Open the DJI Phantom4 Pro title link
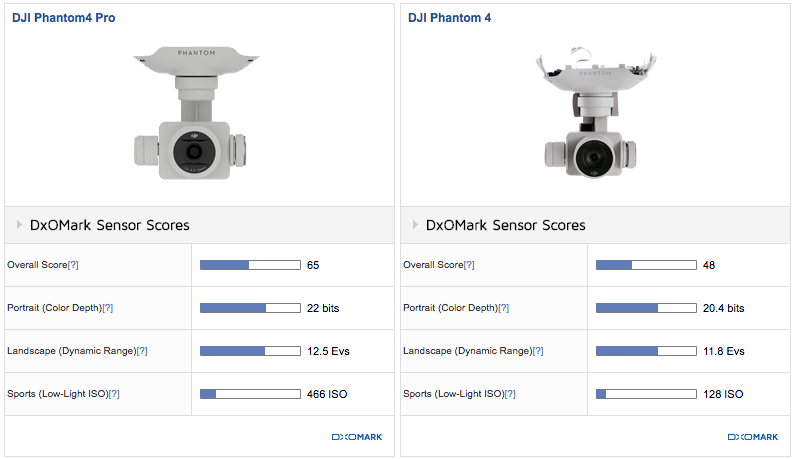Image resolution: width=796 pixels, height=459 pixels. click(63, 18)
